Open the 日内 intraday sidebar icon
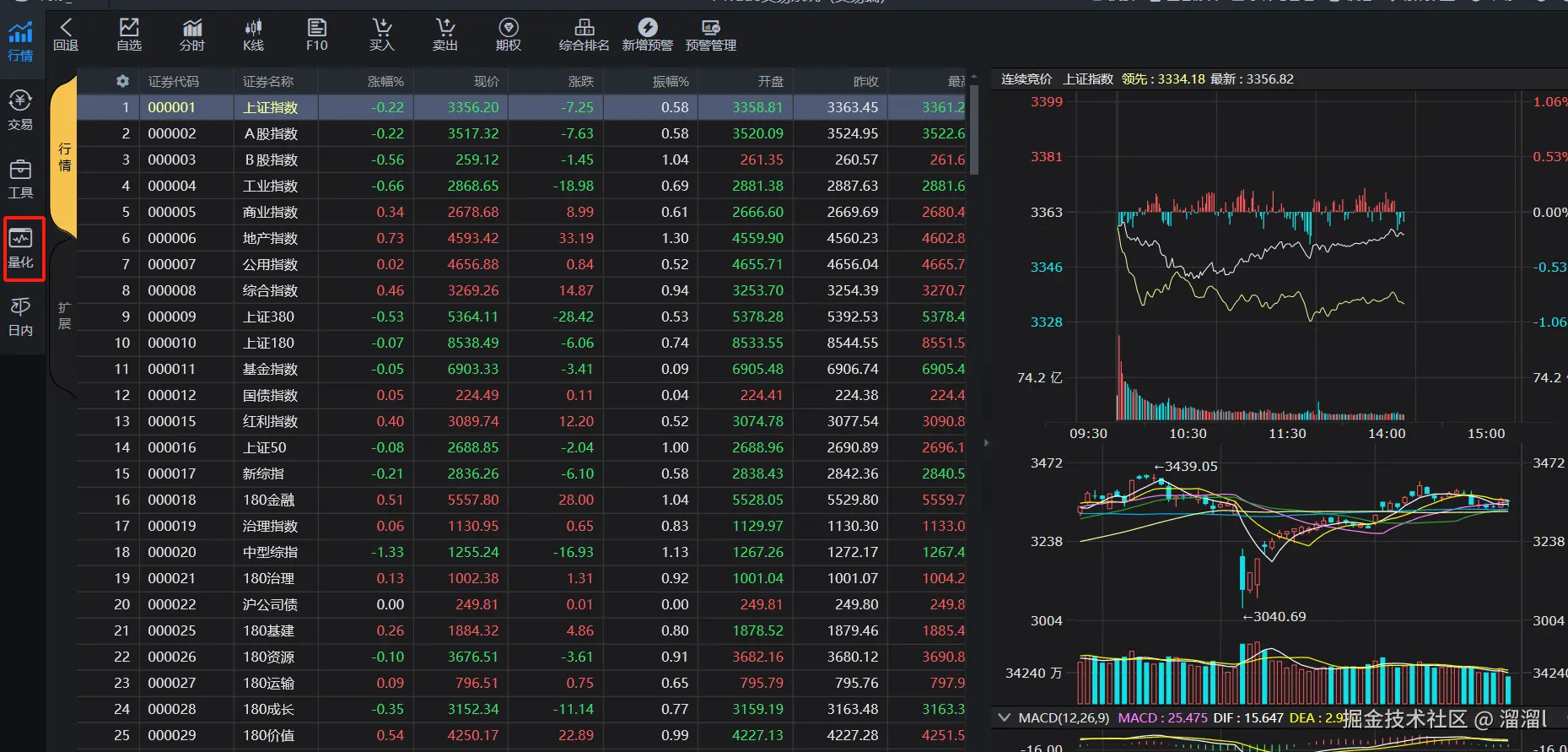Viewport: 1568px width, 752px height. point(20,316)
